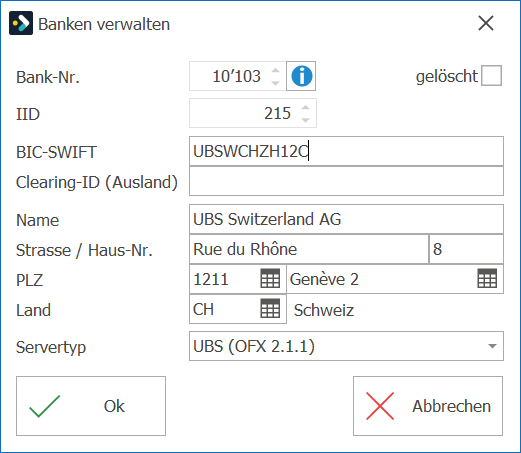Expand the Servertyp dropdown
The height and width of the screenshot is (453, 521).
pyautogui.click(x=492, y=346)
